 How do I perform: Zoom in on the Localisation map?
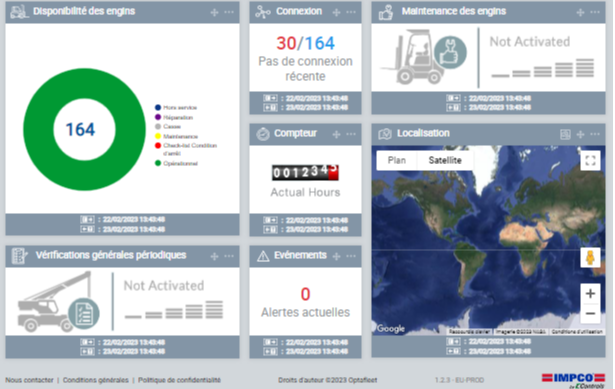tap(590, 293)
